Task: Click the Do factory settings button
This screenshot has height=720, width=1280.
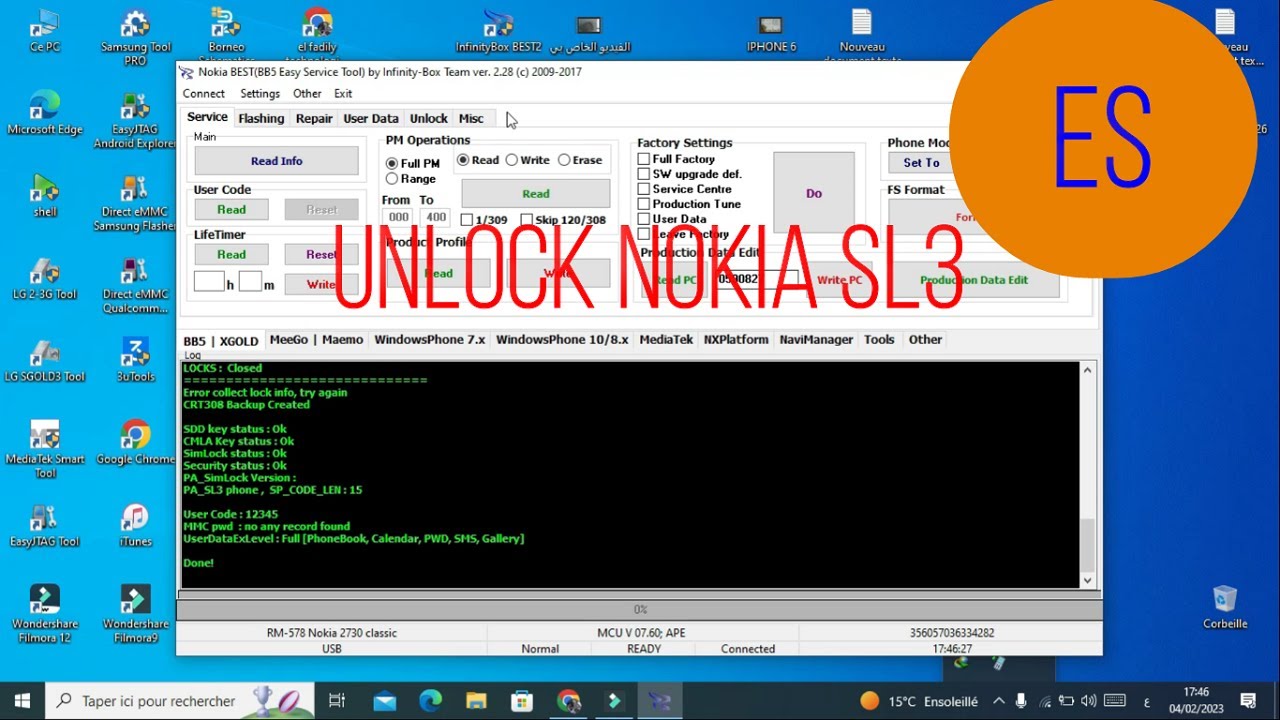Action: (x=814, y=194)
